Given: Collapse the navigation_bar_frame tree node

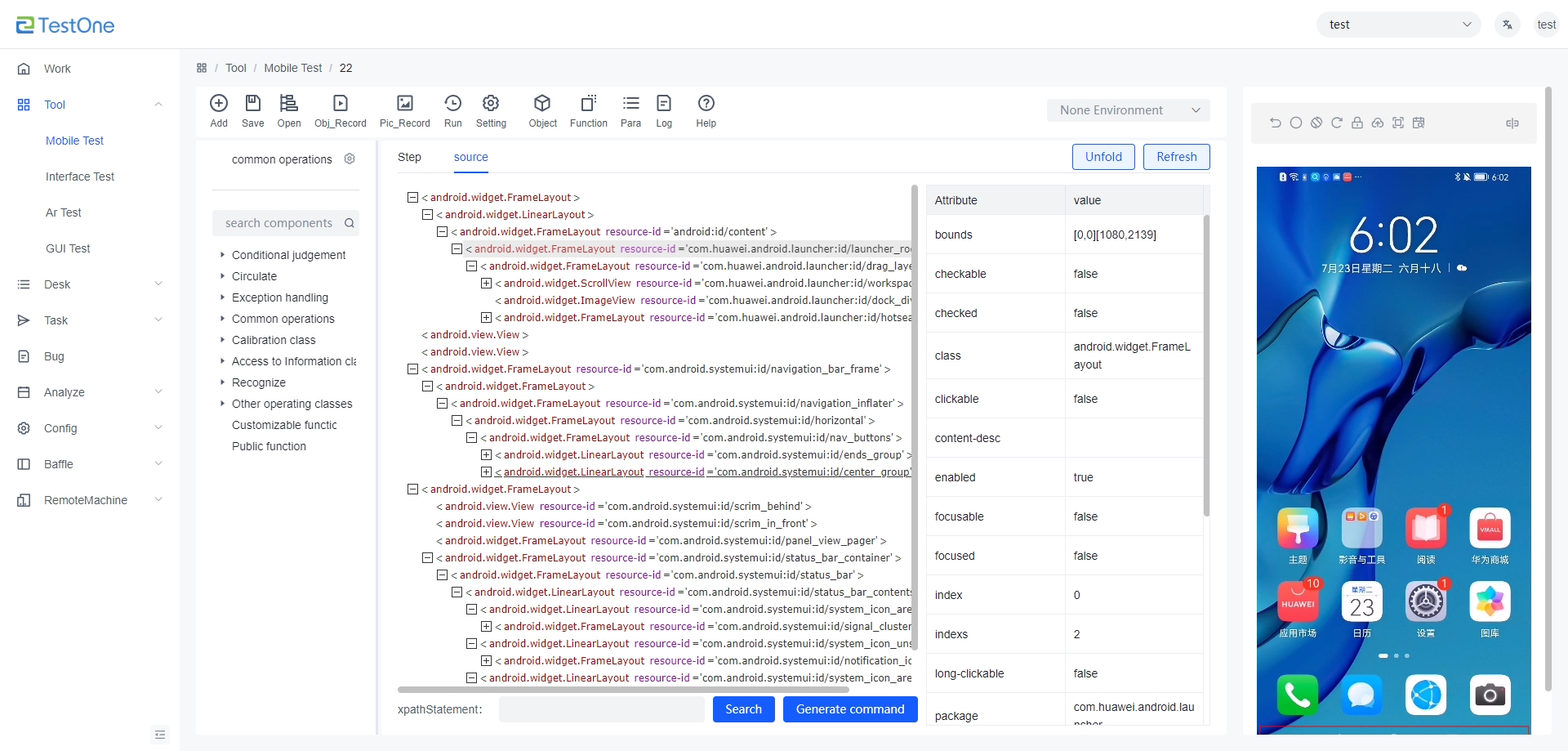Looking at the screenshot, I should pos(413,369).
